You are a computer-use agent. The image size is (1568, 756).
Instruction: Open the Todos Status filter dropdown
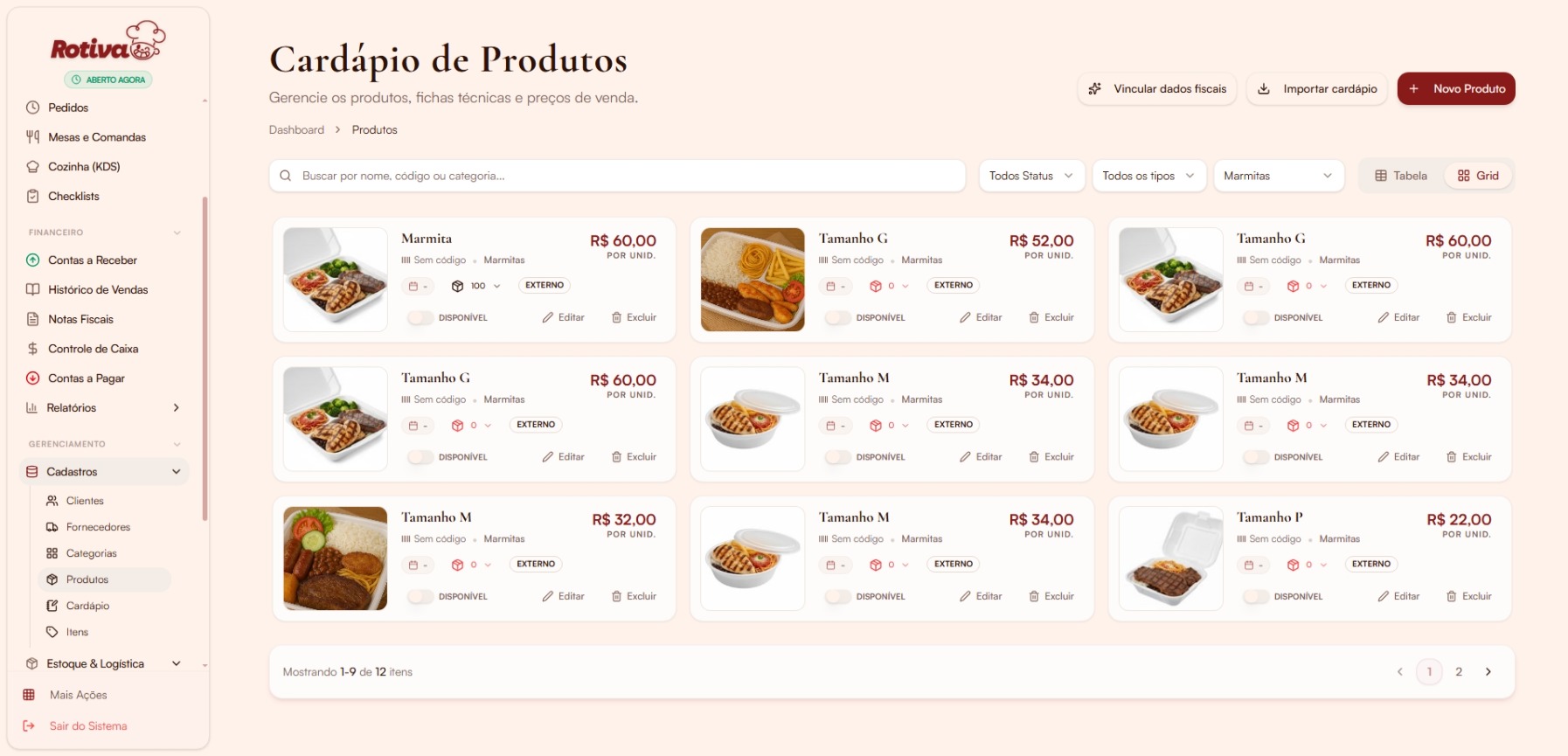click(x=1031, y=176)
